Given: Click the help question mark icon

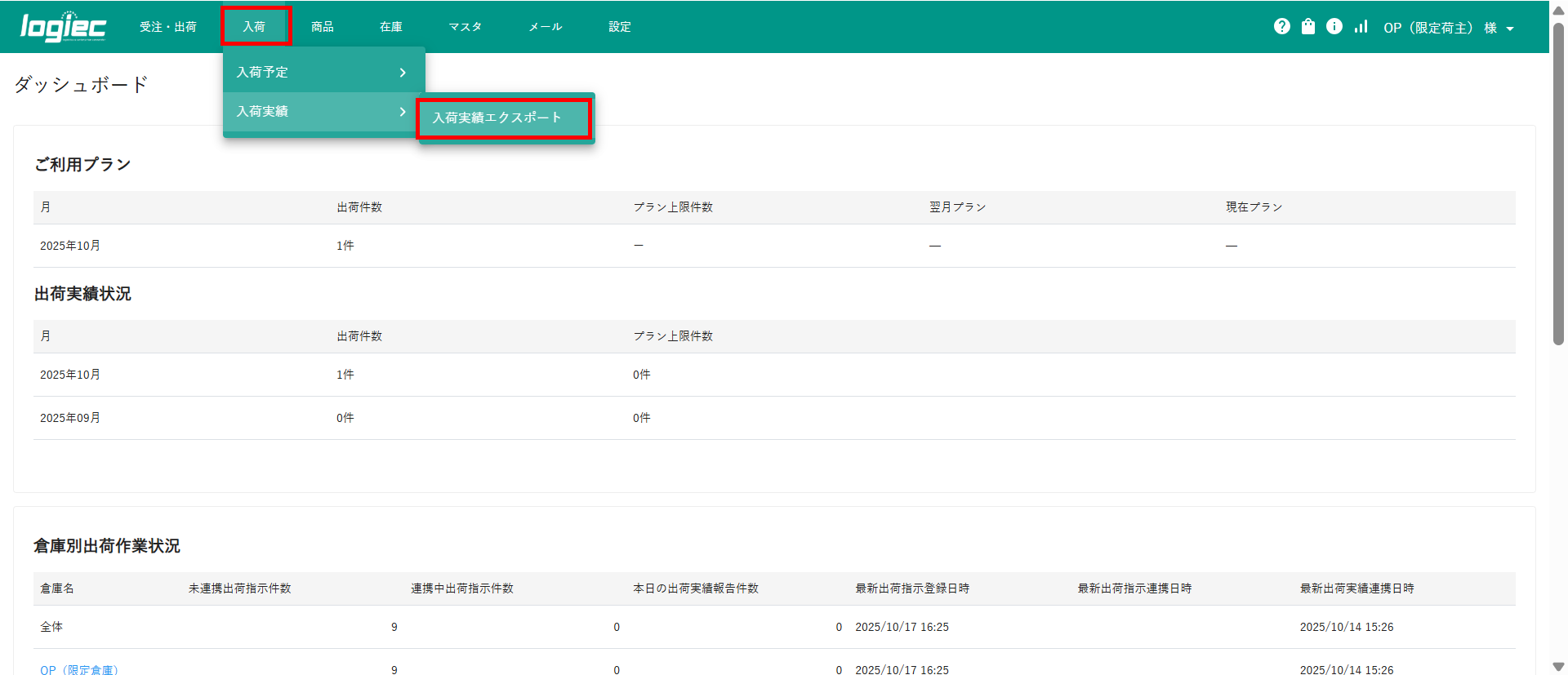Looking at the screenshot, I should tap(1281, 26).
